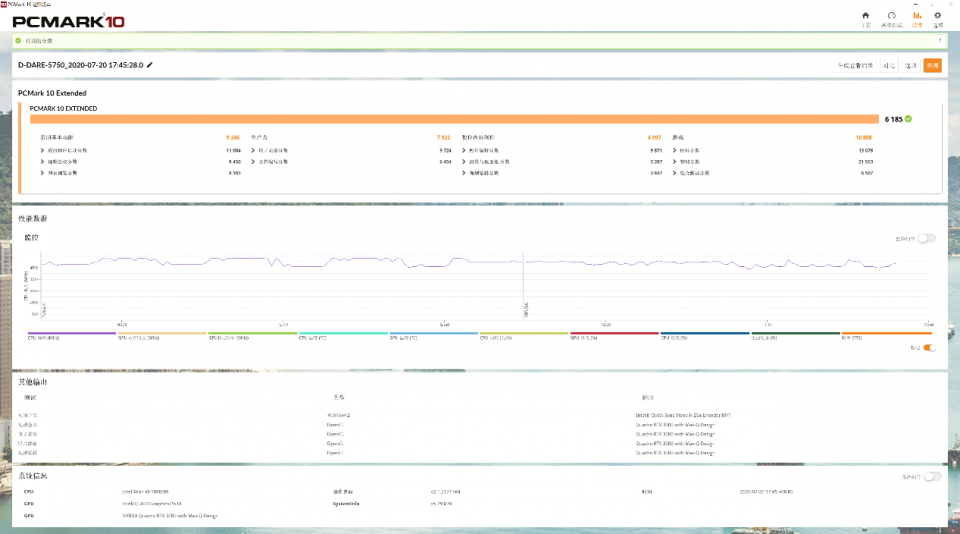Click the green validation checkmark beside 6185

pyautogui.click(x=908, y=118)
